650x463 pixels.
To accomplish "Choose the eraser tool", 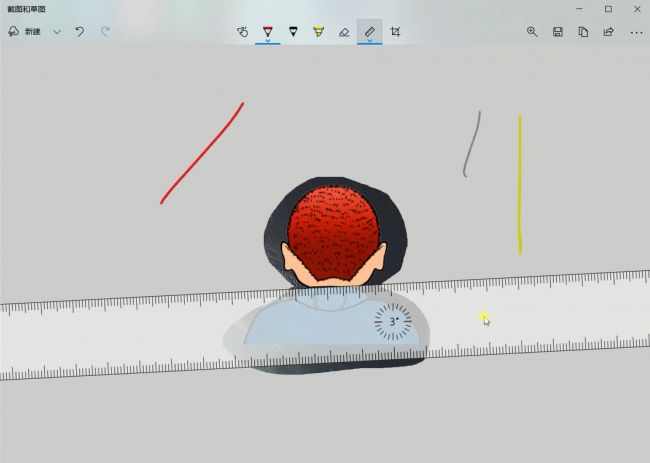I will coord(344,32).
